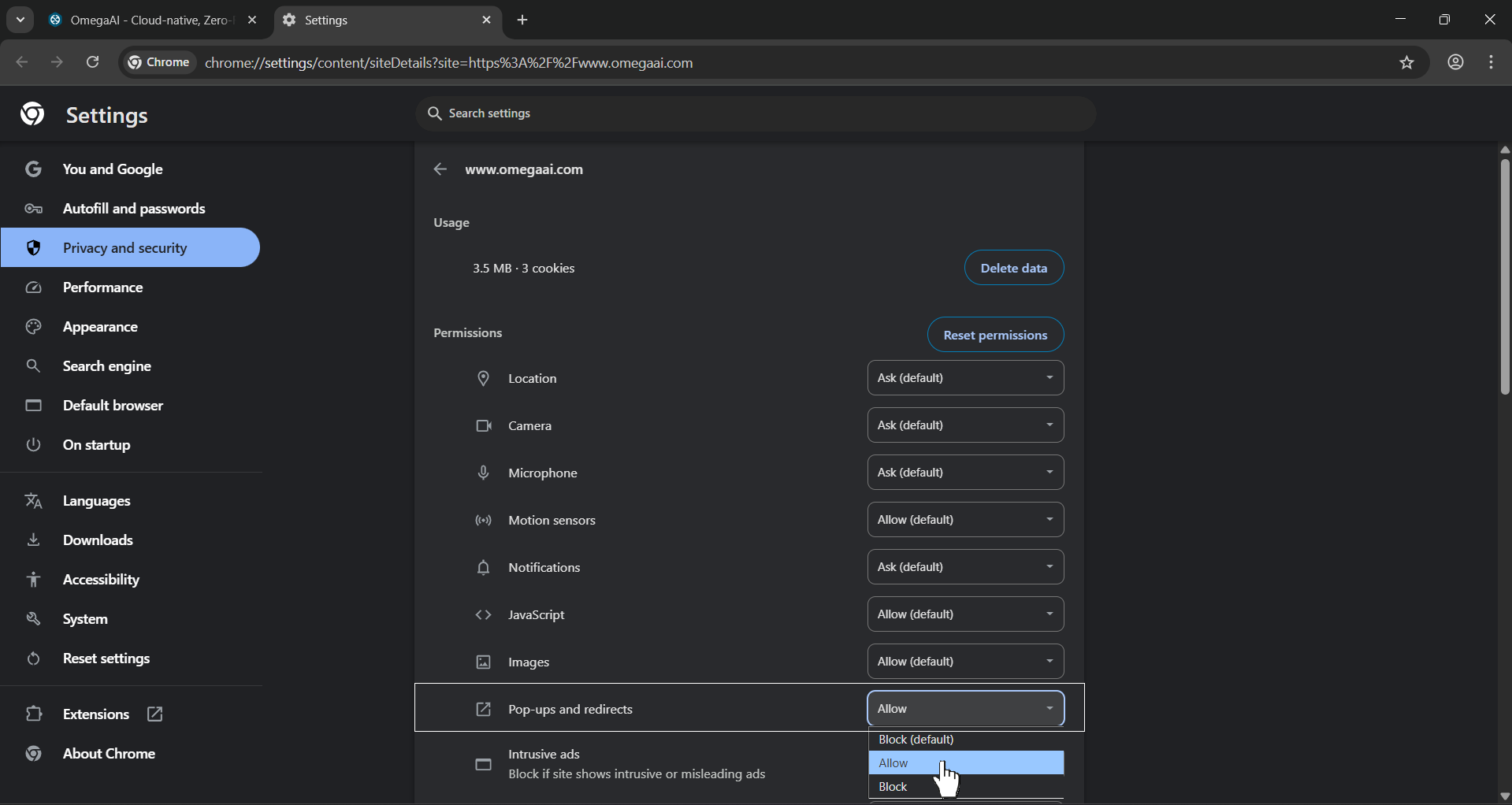
Task: Click the Delete data button
Action: [x=1014, y=268]
